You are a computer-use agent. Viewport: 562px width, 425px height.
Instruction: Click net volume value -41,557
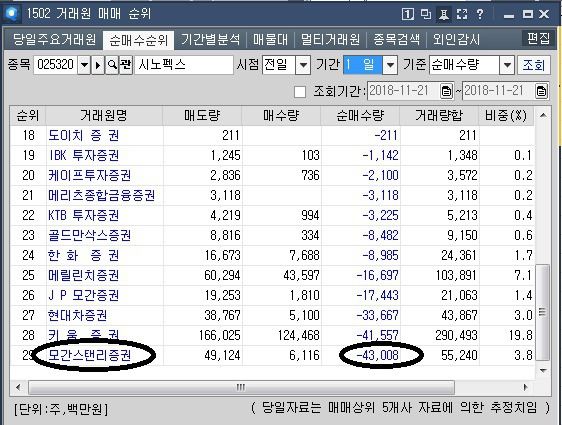click(x=377, y=335)
